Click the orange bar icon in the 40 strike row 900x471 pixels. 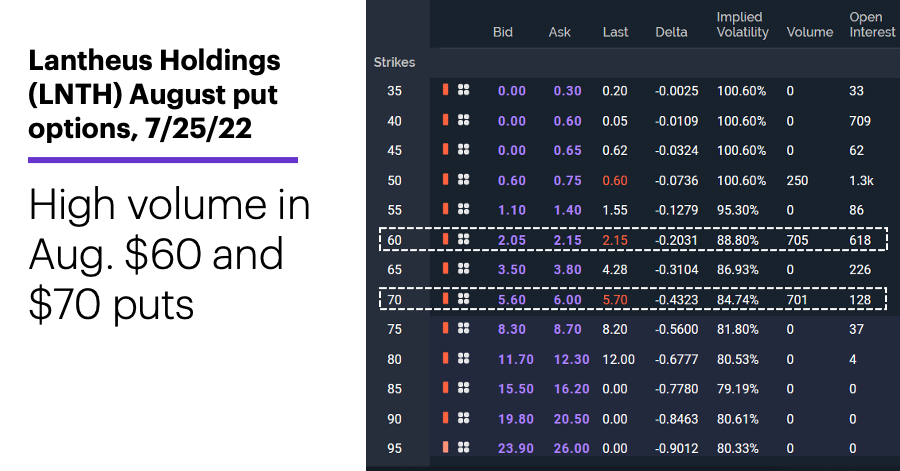click(x=445, y=119)
